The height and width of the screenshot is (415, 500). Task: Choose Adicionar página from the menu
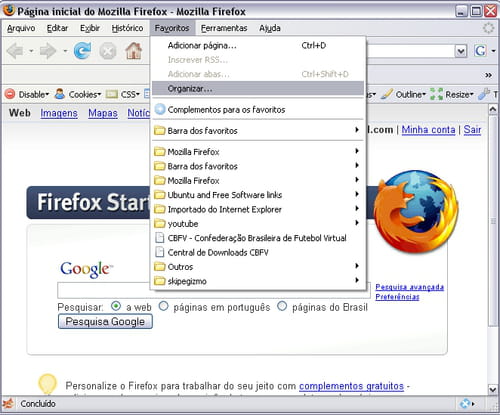258,45
